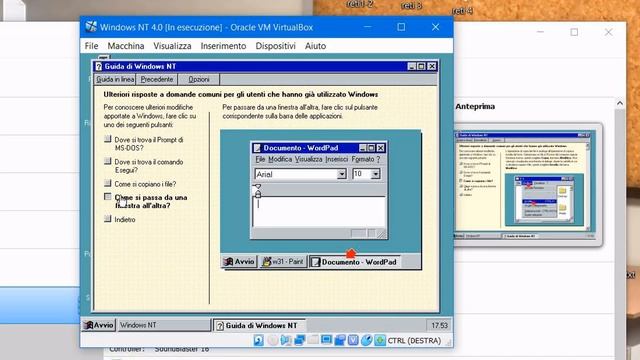Select the 'Windows NT' taskbar button
Viewport: 640px width, 360px height.
(x=164, y=325)
